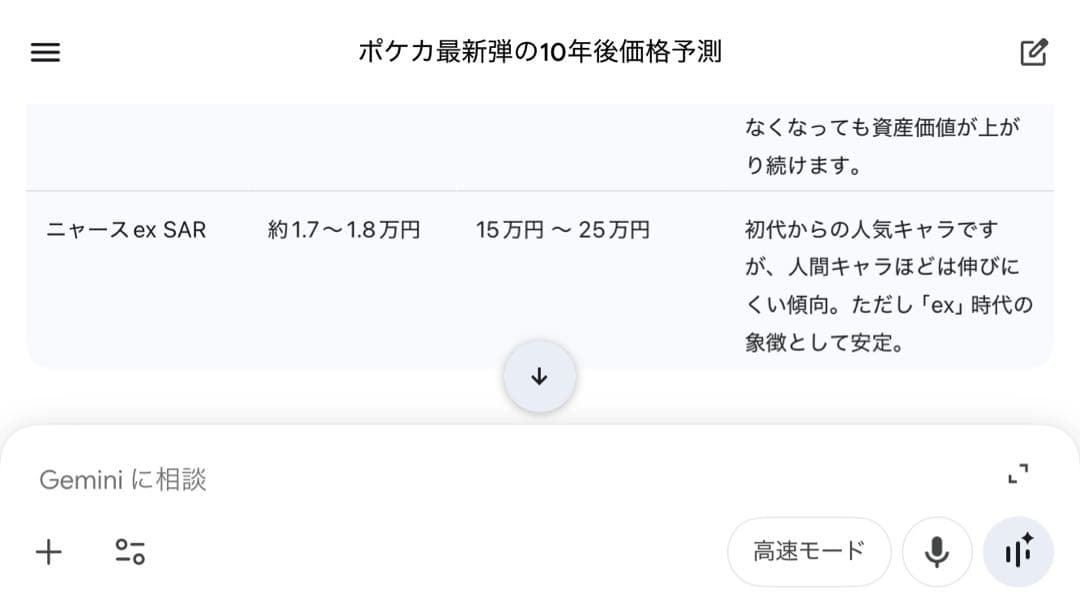Attach a file using the plus icon
The height and width of the screenshot is (608, 1080).
click(x=47, y=551)
